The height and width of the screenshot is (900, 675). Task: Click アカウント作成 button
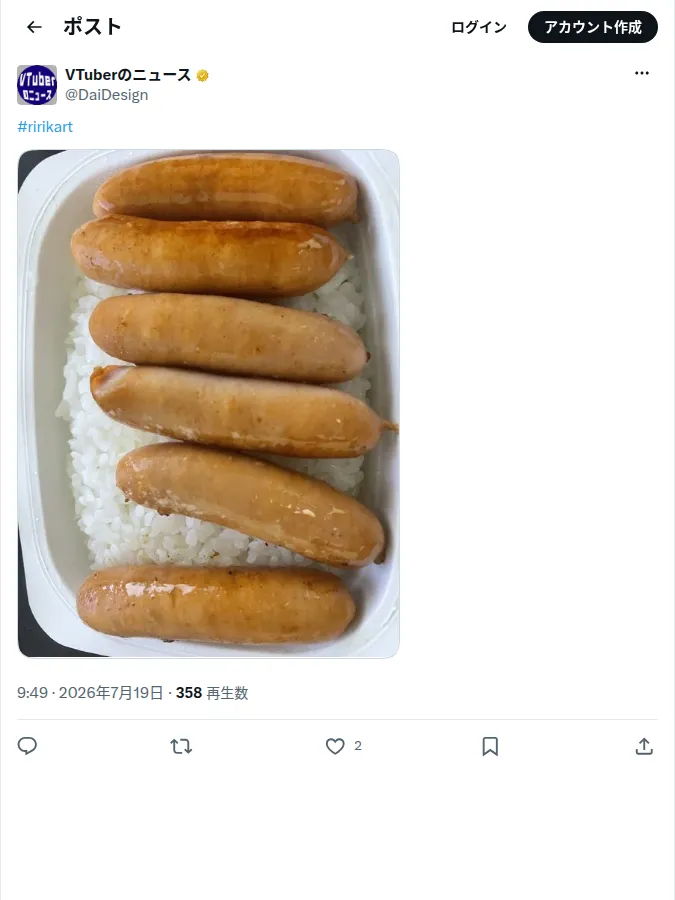point(592,27)
